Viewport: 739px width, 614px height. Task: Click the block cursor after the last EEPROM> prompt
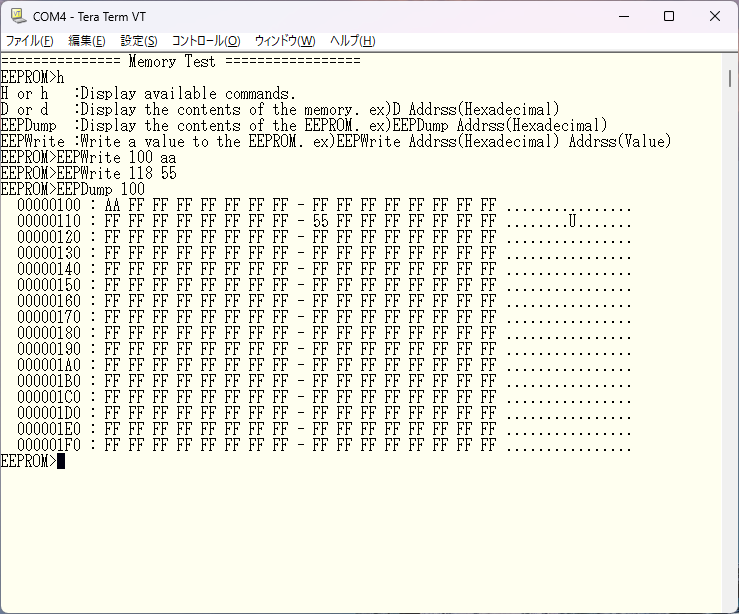pyautogui.click(x=61, y=461)
